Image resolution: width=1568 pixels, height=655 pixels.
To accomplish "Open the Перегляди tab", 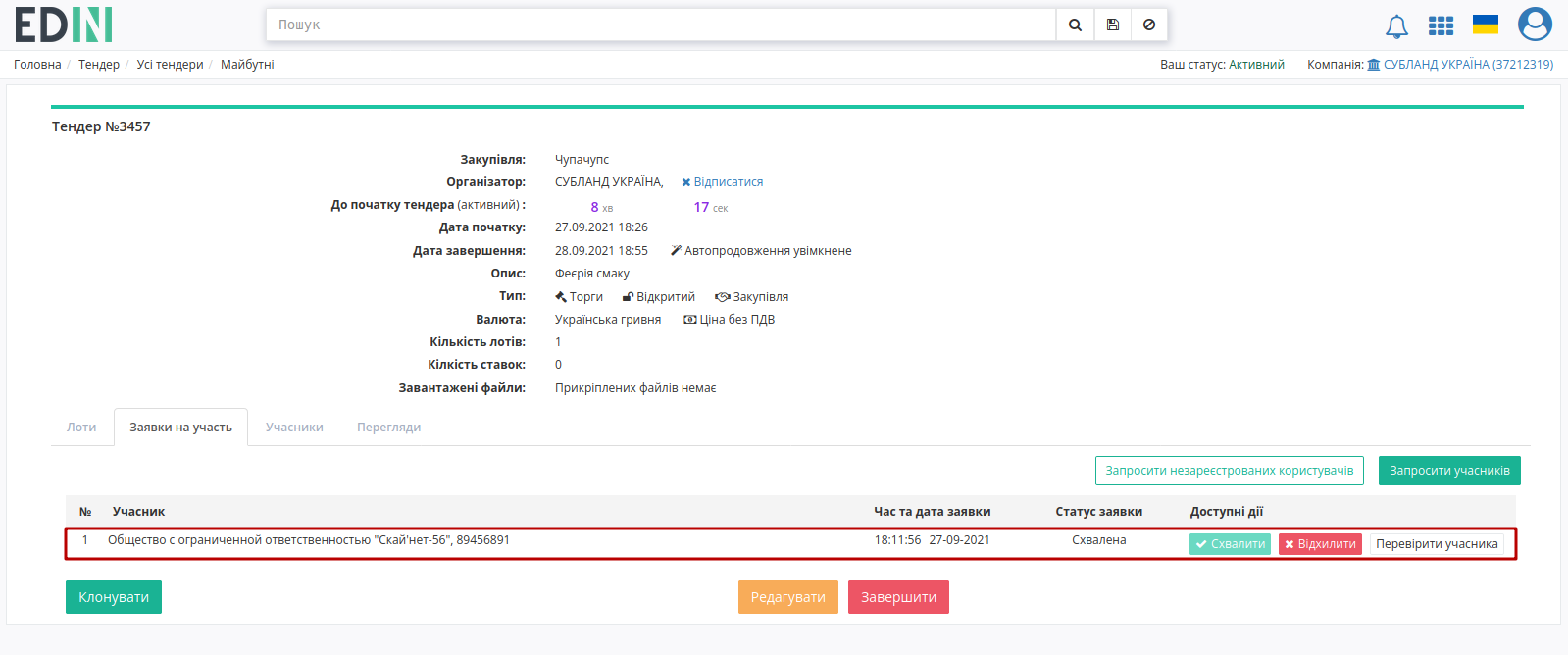I will click(389, 428).
